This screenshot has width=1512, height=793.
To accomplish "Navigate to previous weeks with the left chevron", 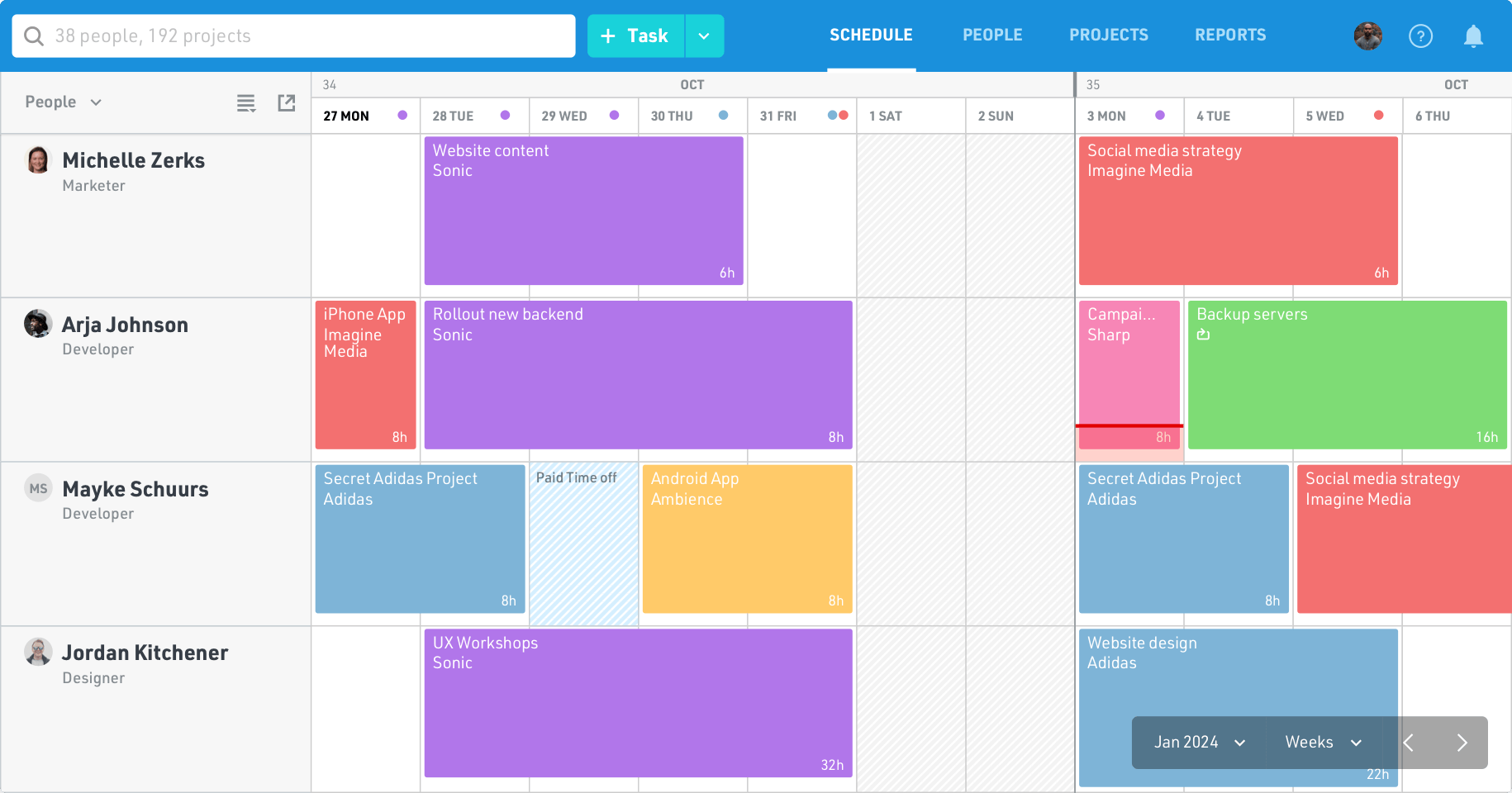I will click(1409, 743).
